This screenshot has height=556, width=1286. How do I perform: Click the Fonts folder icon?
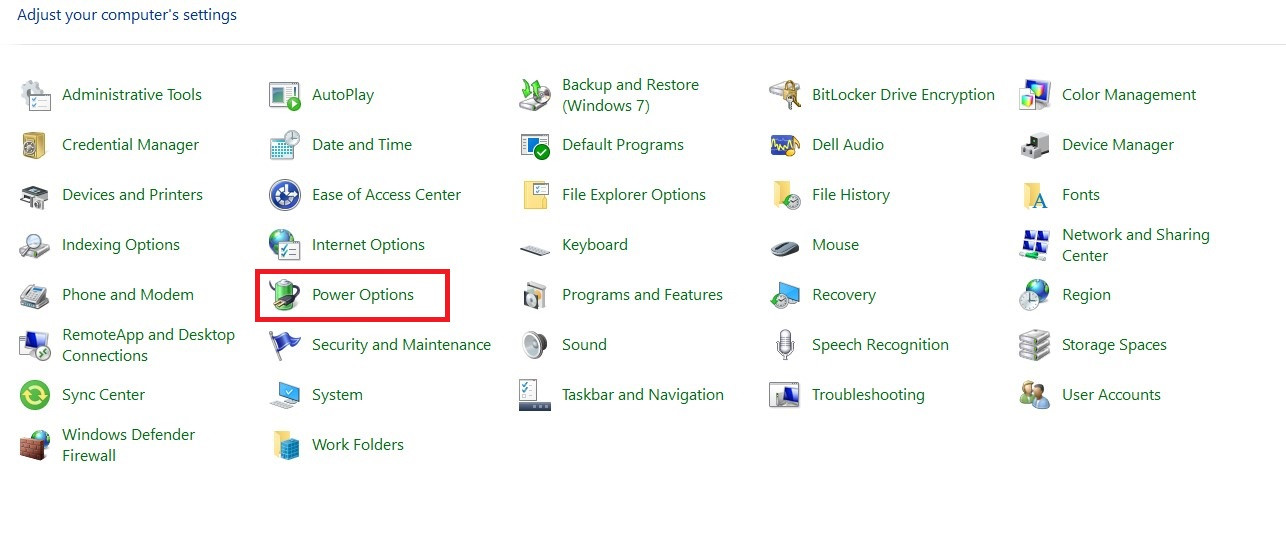click(1035, 195)
